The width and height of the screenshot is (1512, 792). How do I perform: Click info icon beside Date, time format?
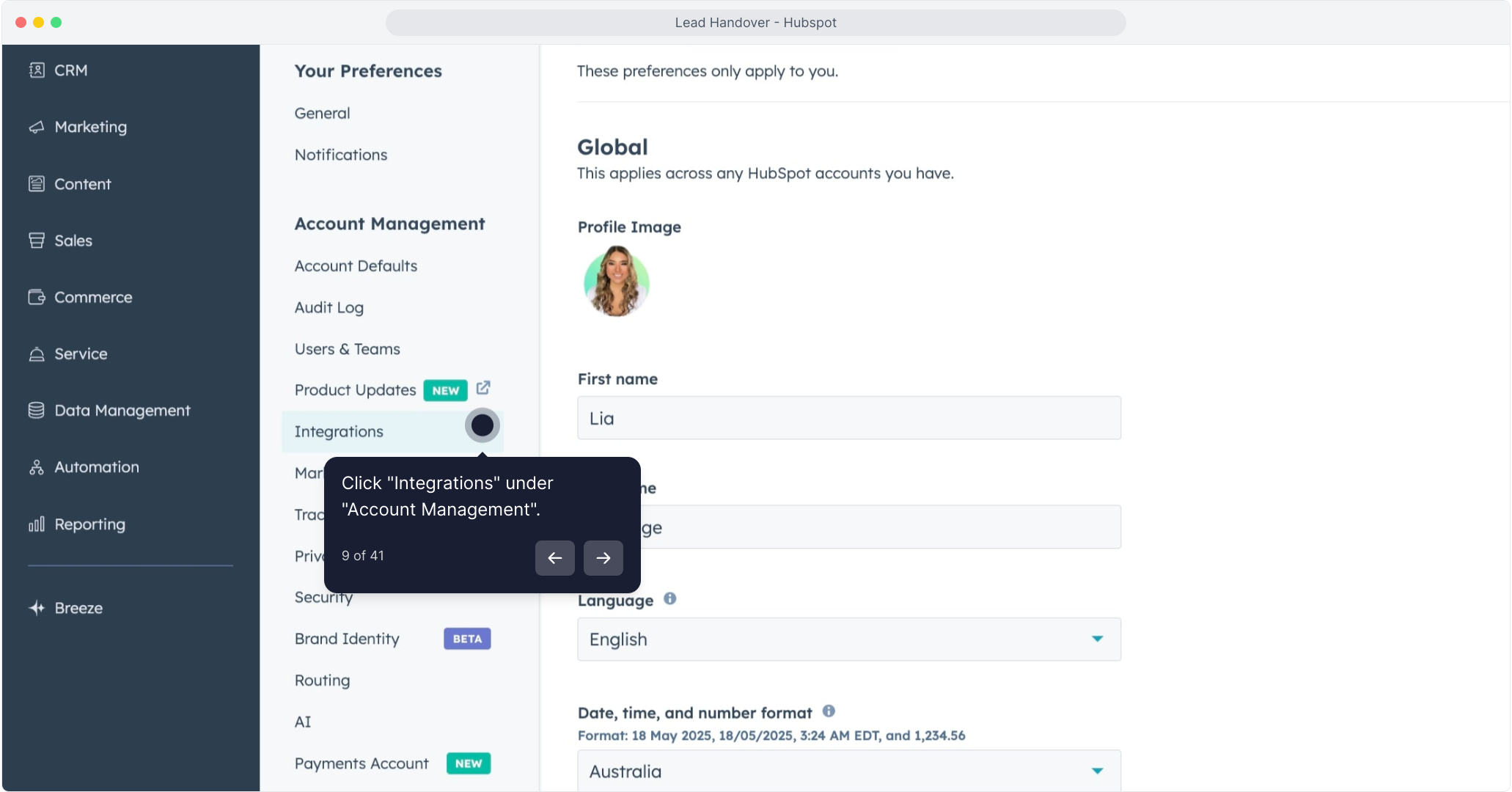point(829,711)
